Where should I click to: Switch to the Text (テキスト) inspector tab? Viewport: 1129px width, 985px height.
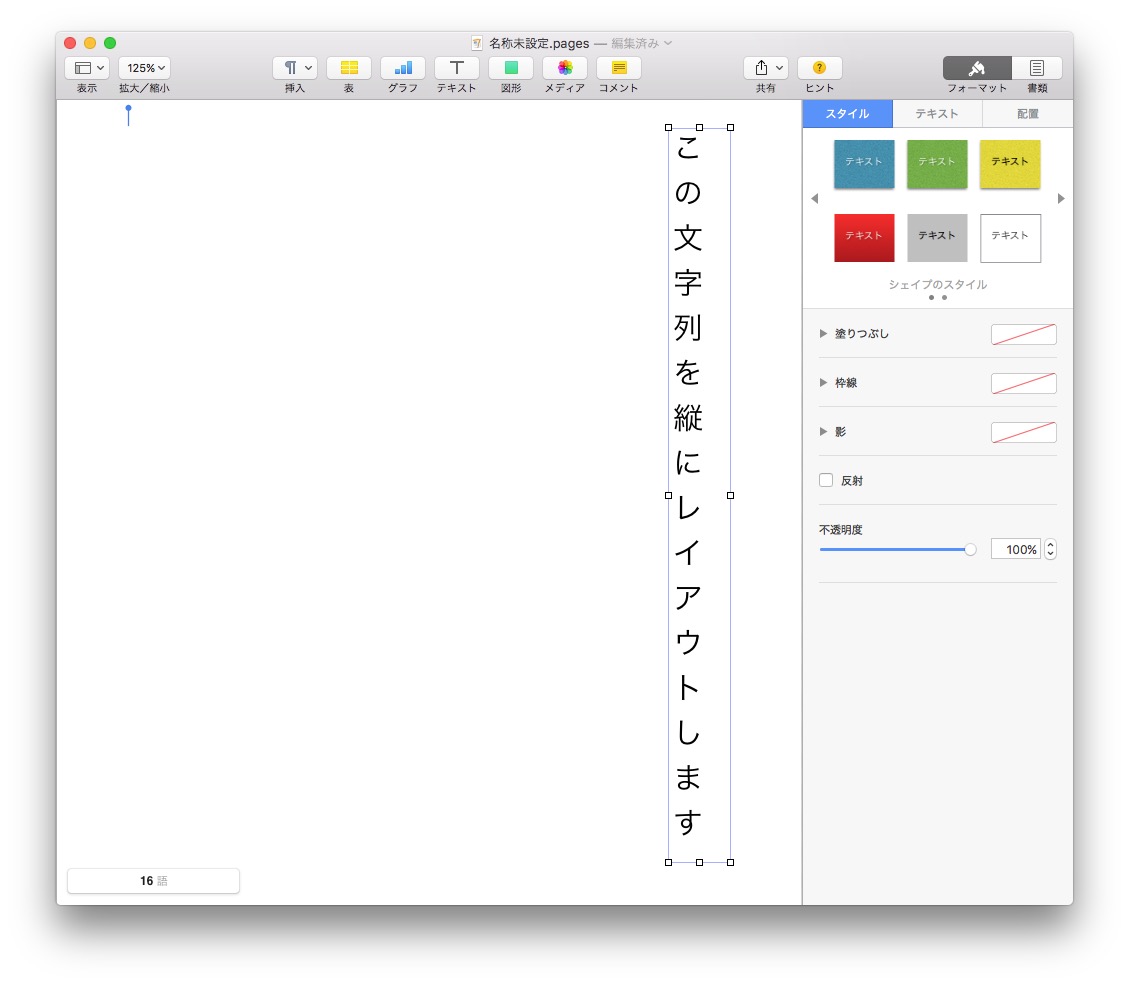coord(937,114)
